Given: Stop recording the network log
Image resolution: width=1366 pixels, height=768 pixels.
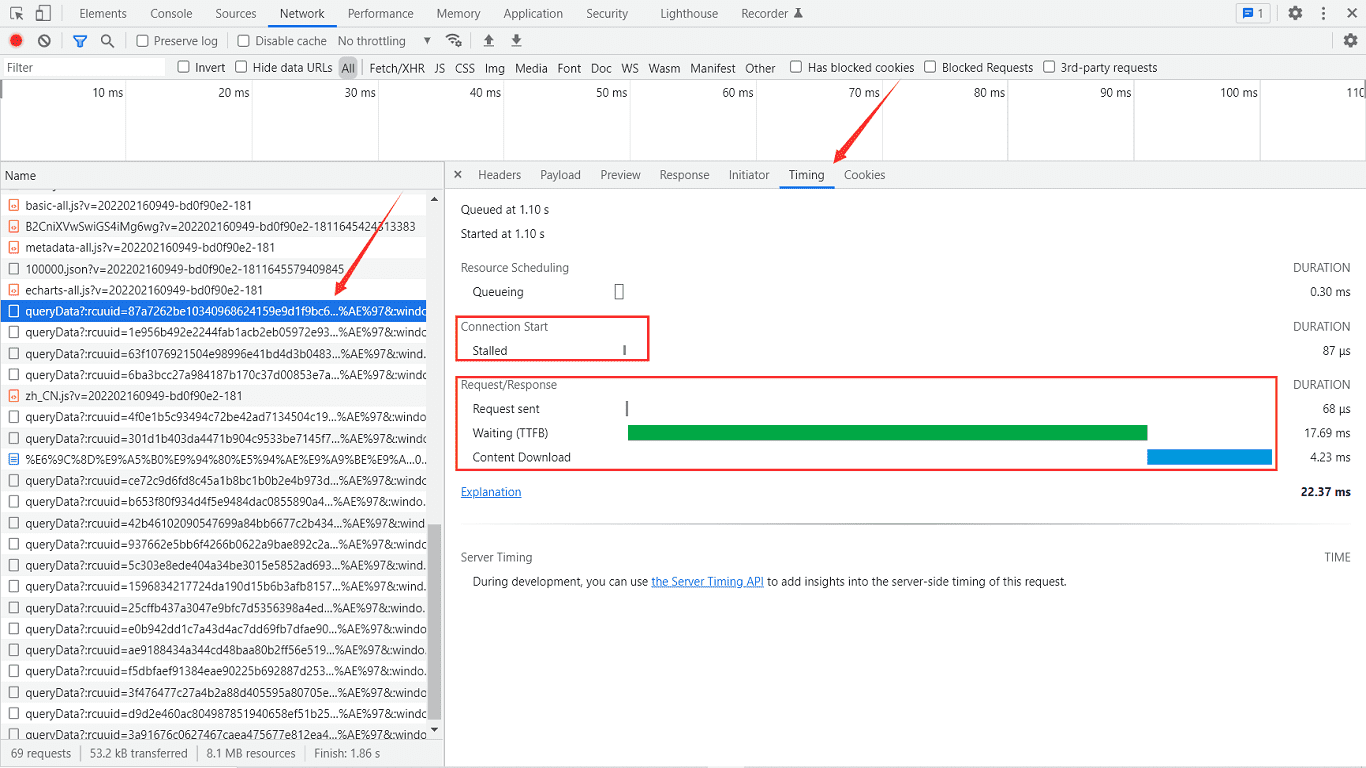Looking at the screenshot, I should click(16, 41).
